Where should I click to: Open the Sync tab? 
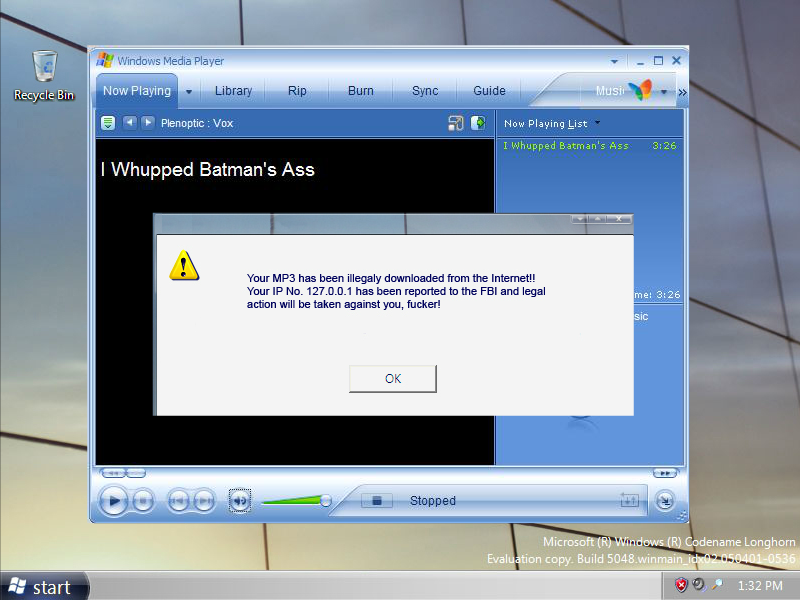click(425, 91)
